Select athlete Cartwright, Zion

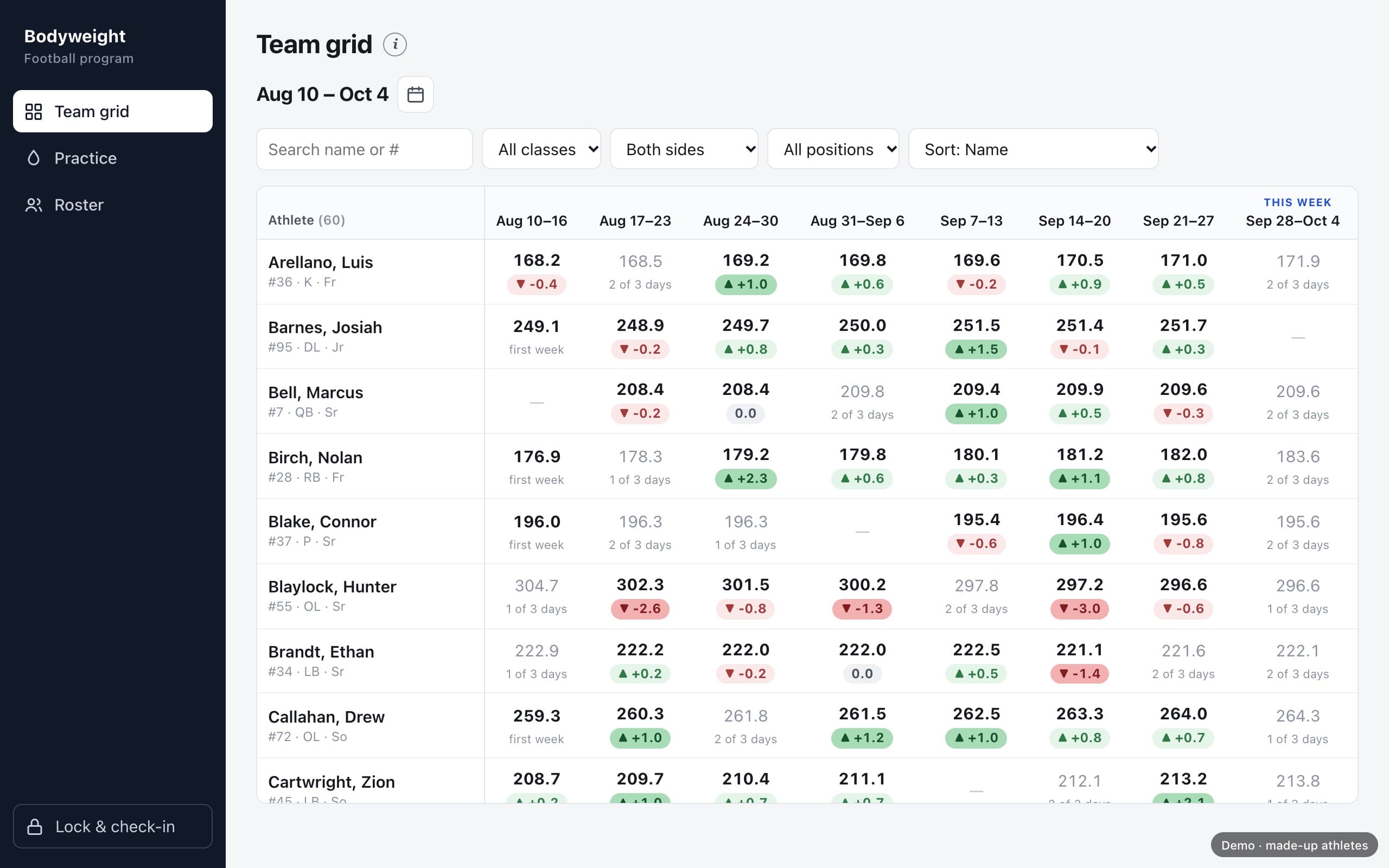(x=331, y=782)
